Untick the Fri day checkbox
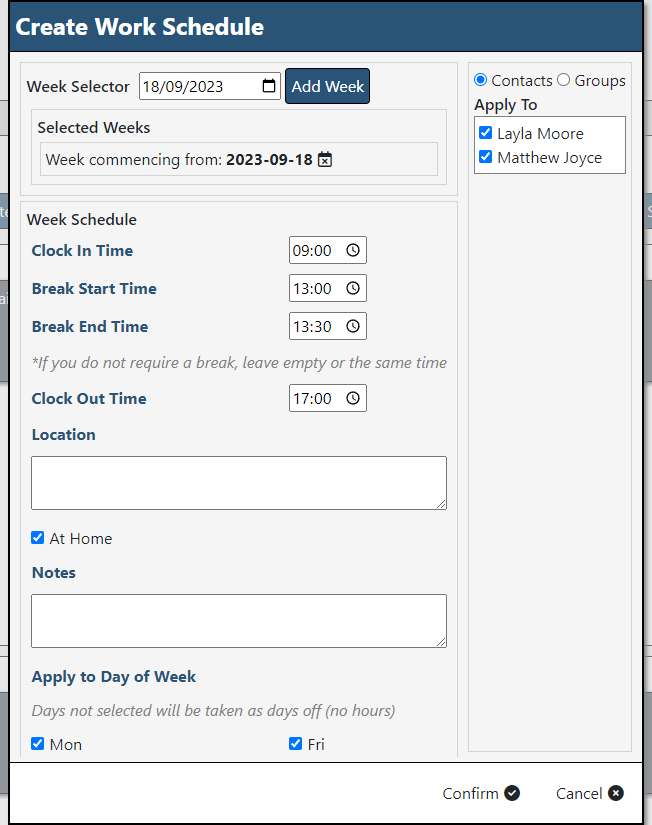Image resolution: width=652 pixels, height=825 pixels. [295, 743]
